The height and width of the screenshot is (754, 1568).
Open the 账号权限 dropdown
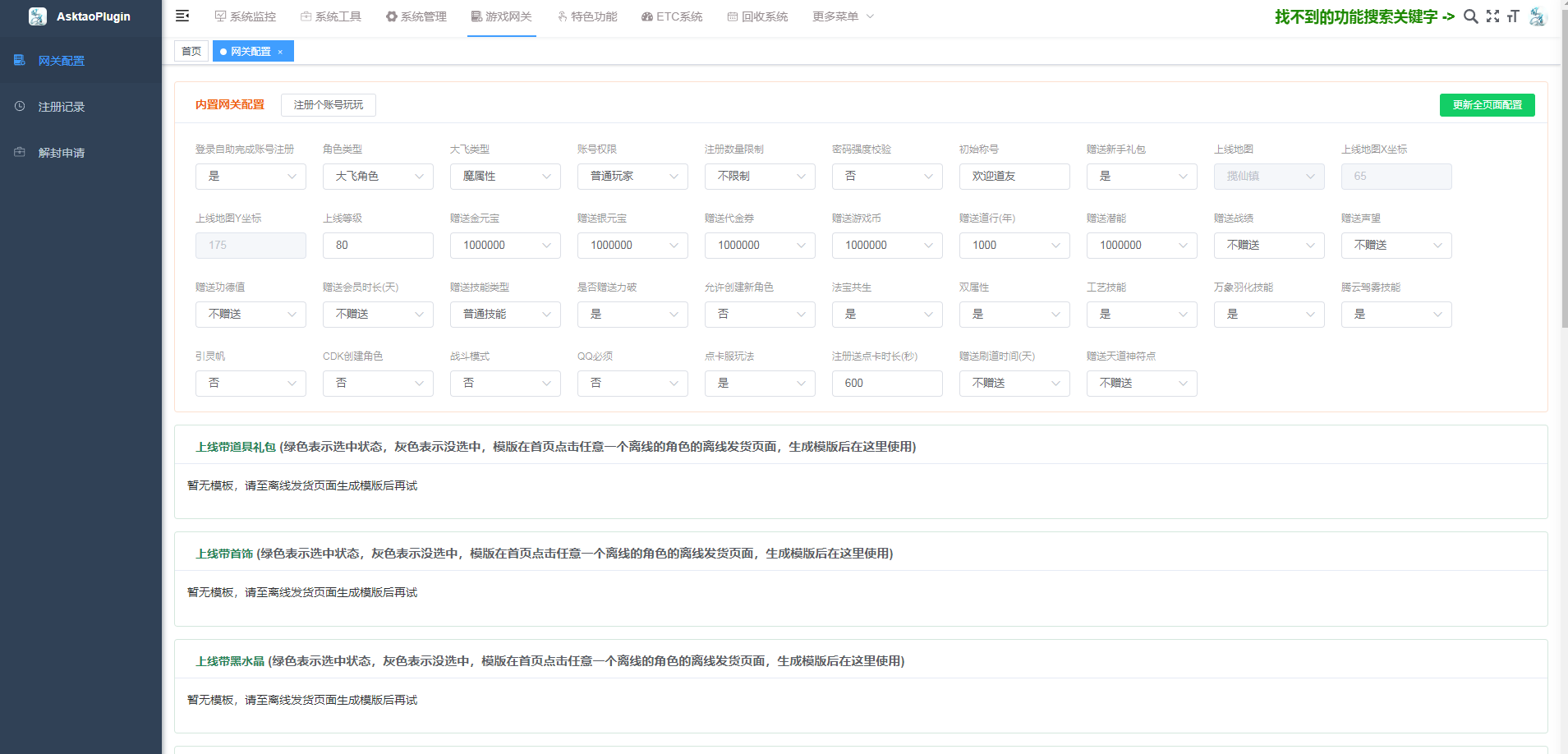(632, 177)
